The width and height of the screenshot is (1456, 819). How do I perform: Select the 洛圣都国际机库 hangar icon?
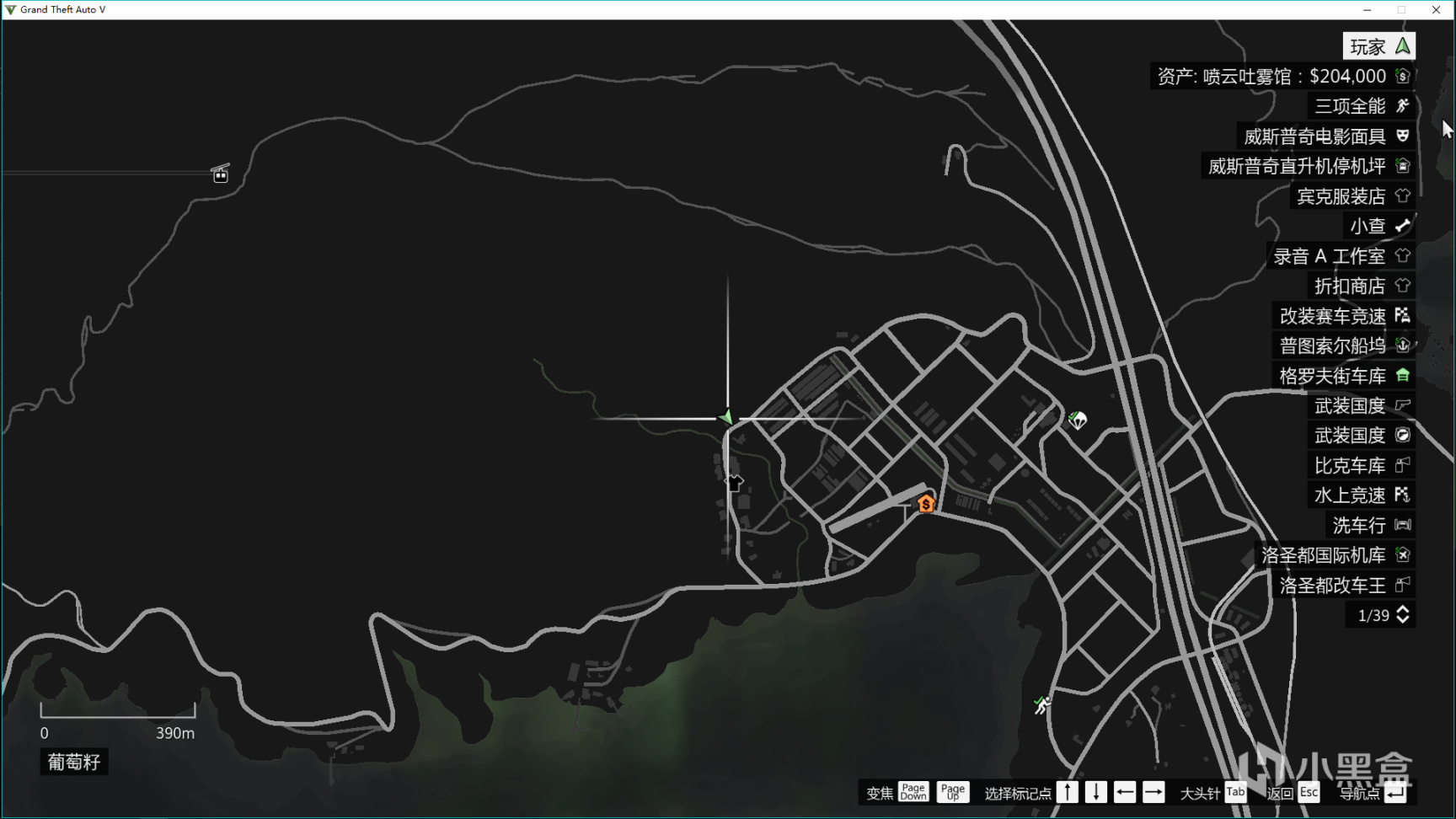tap(1403, 554)
